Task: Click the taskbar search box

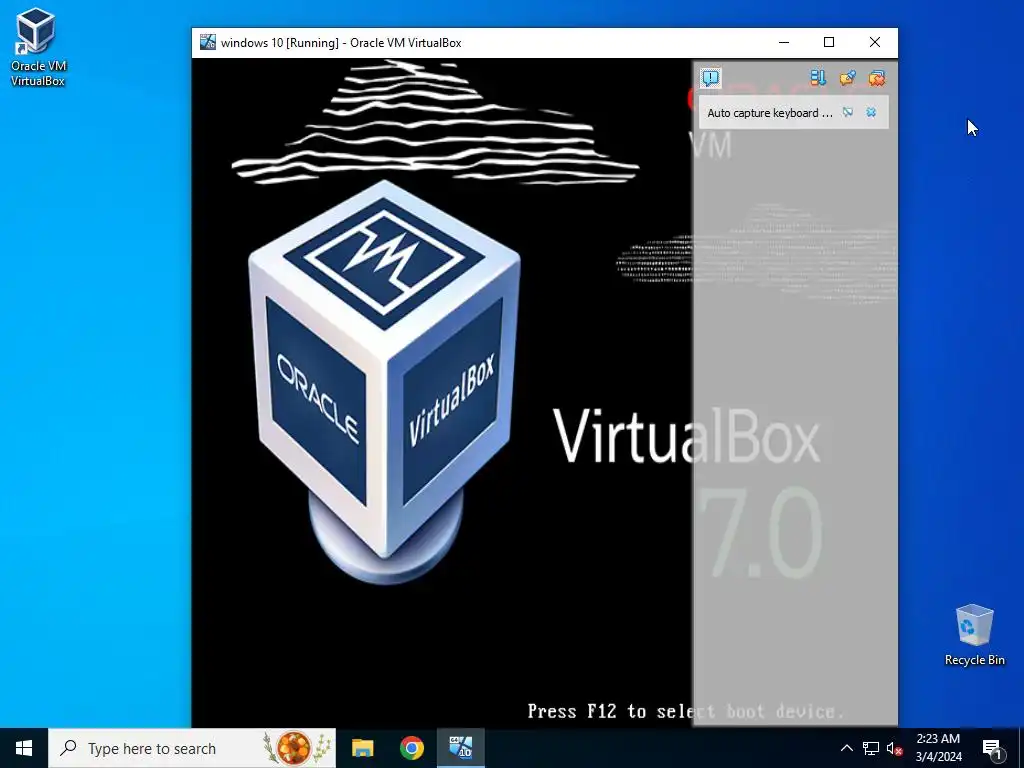Action: [x=192, y=748]
